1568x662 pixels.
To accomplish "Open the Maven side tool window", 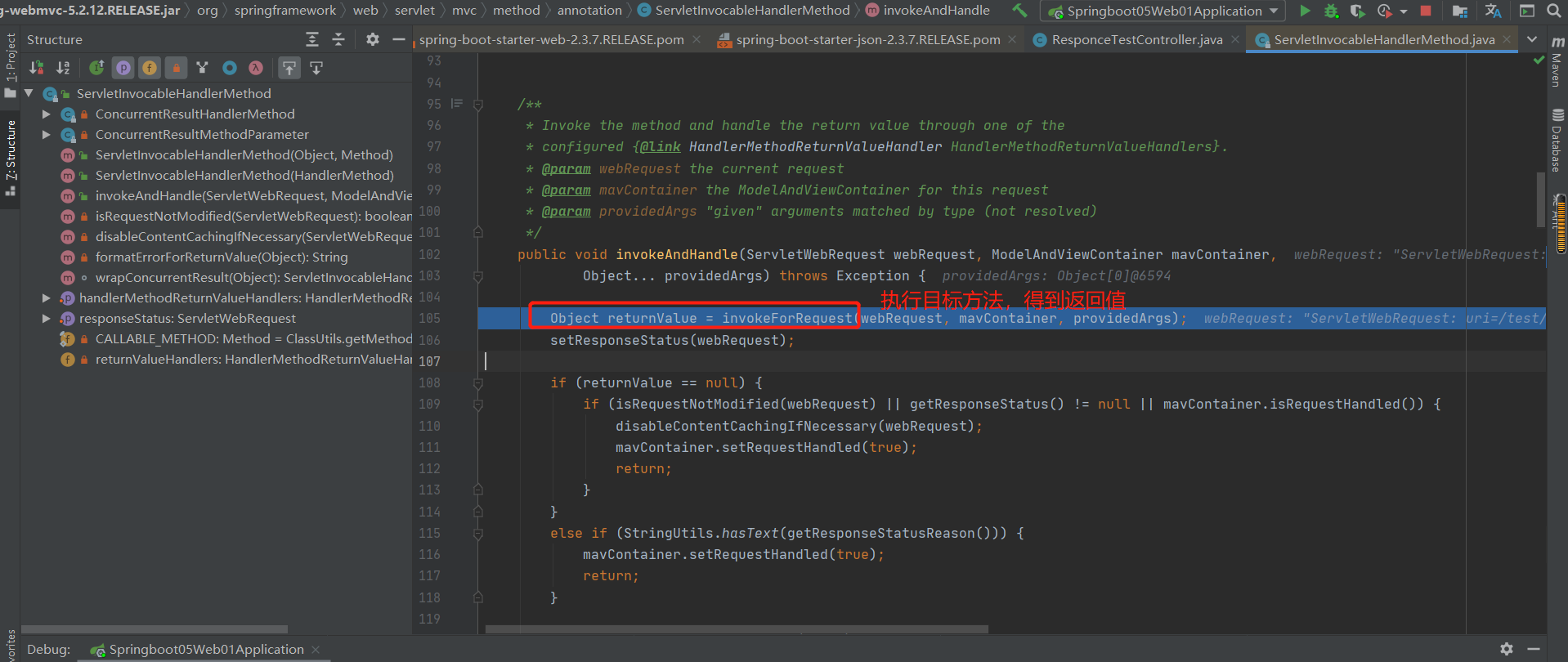I will [1557, 62].
